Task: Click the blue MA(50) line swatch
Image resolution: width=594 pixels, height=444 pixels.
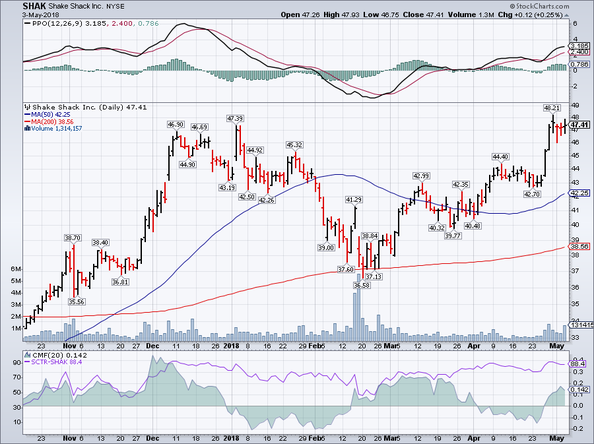Action: pos(27,115)
